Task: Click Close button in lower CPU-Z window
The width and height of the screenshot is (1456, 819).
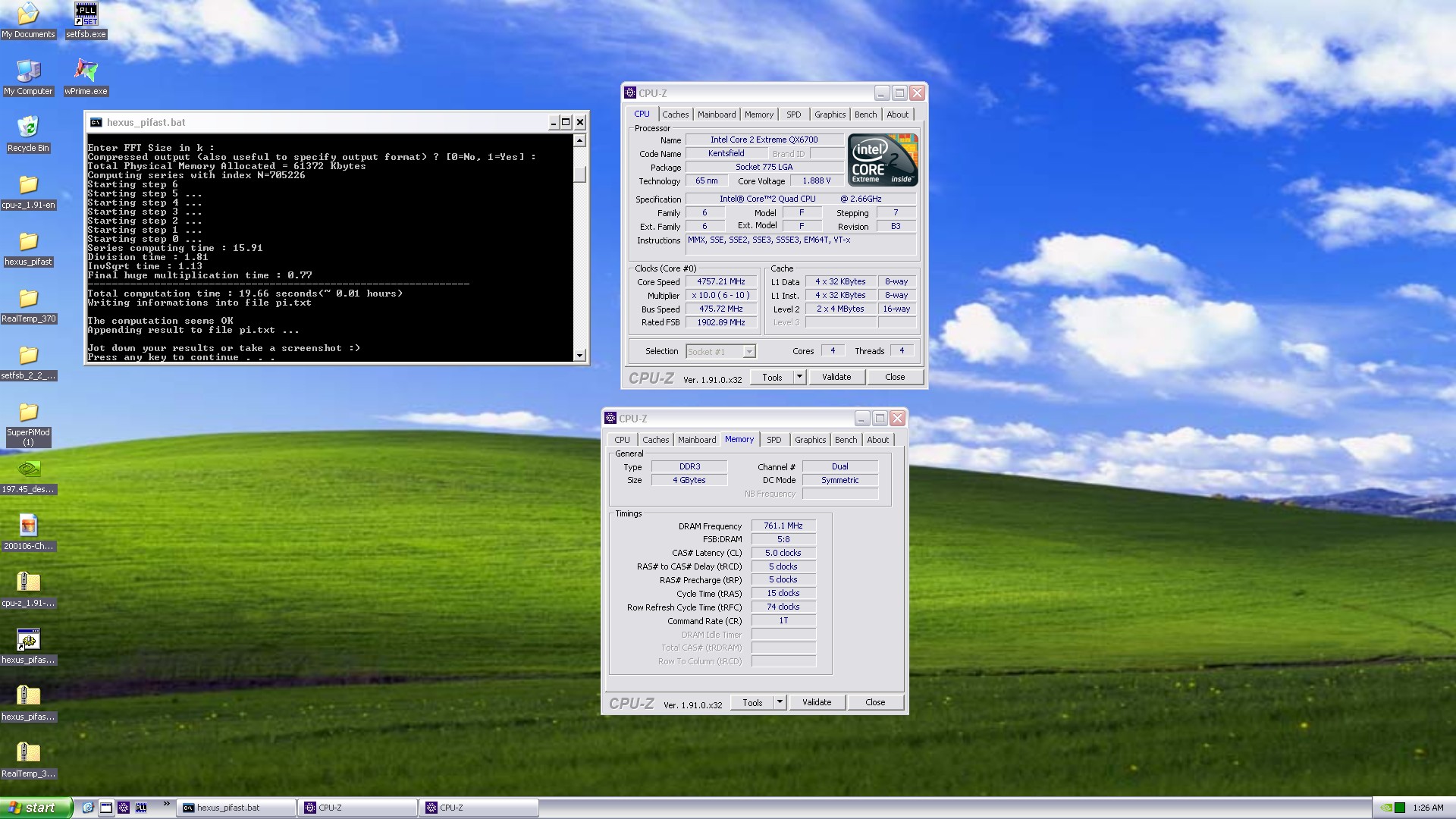Action: coord(875,702)
